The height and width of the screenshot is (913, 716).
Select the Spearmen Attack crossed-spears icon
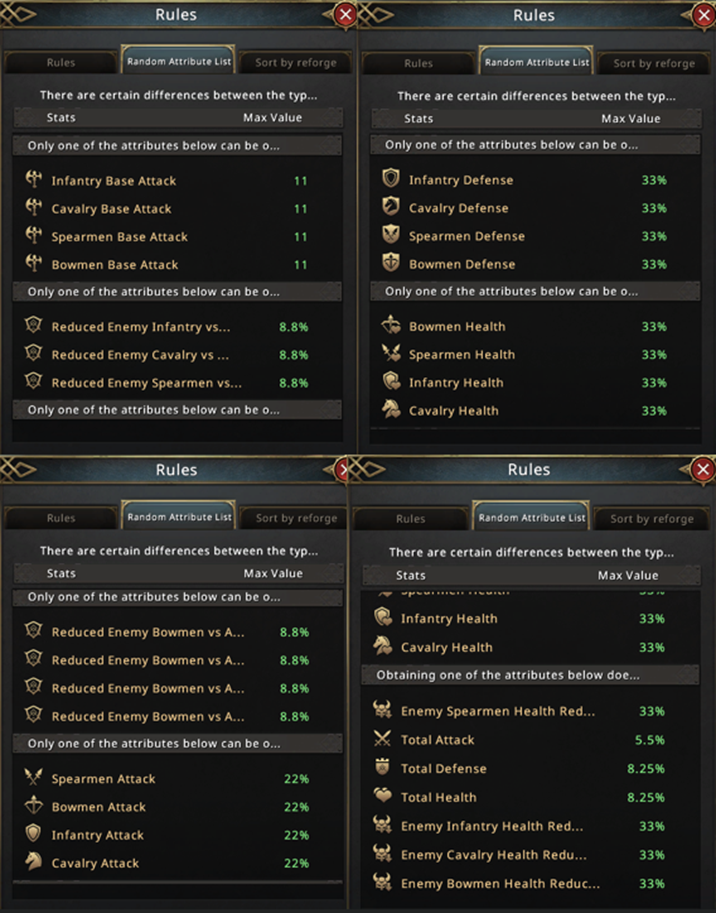click(x=35, y=778)
